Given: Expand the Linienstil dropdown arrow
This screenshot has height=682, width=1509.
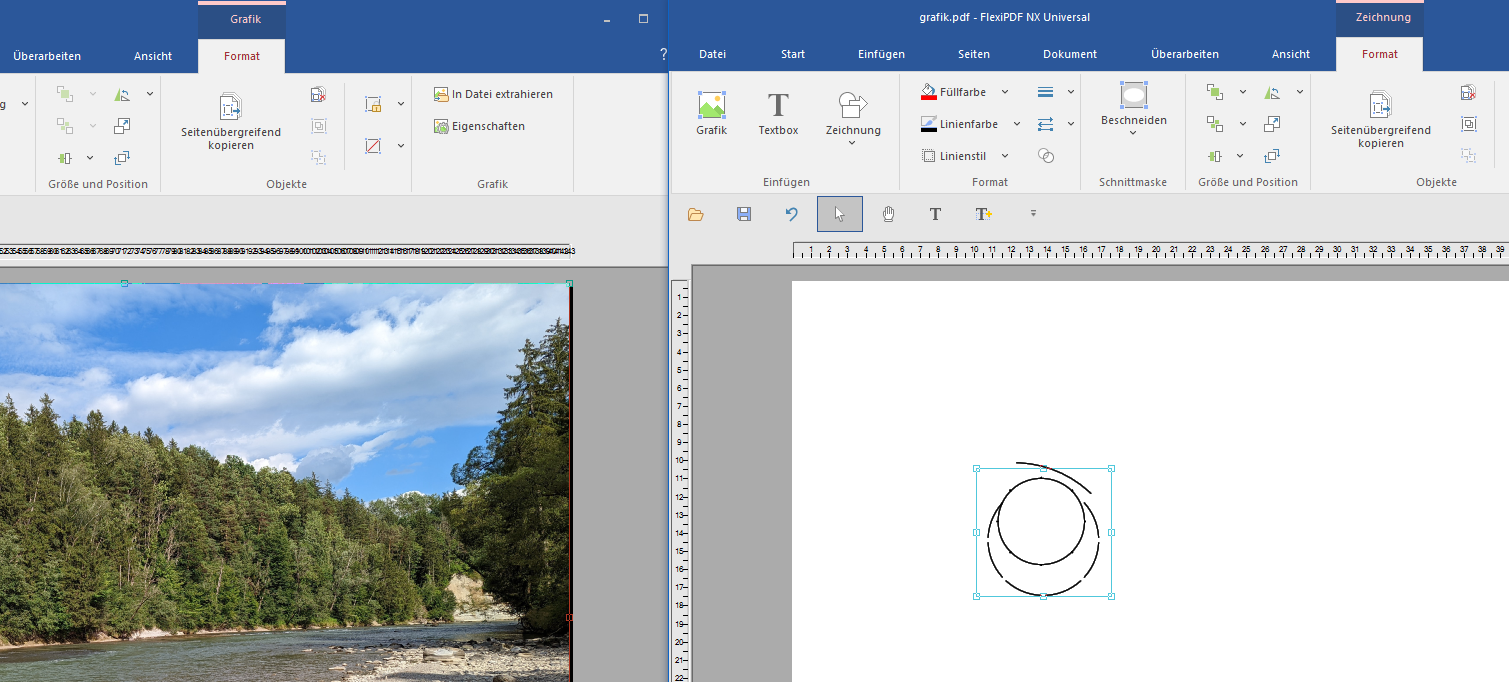Looking at the screenshot, I should tap(1005, 156).
